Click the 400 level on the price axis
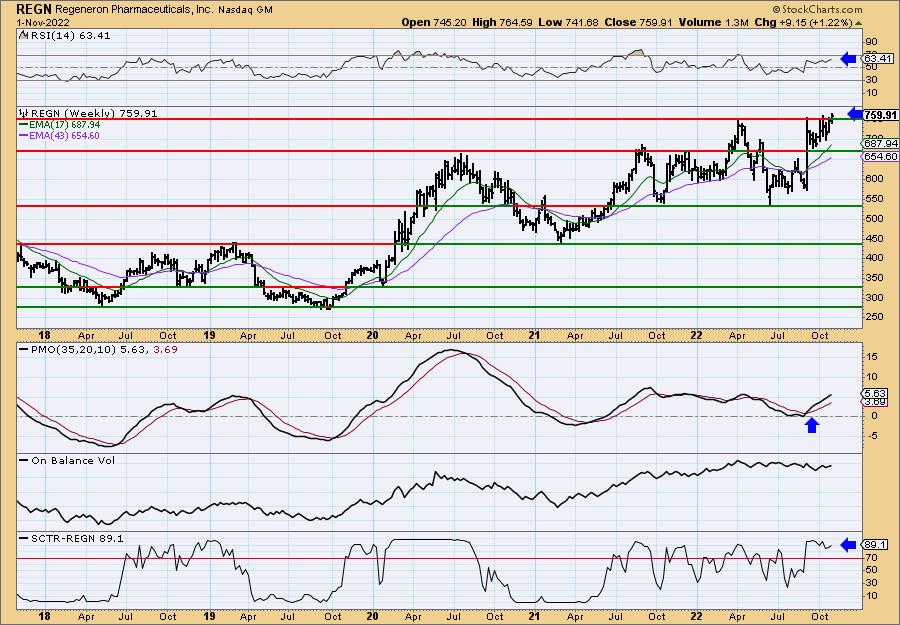The image size is (900, 625). (x=873, y=258)
